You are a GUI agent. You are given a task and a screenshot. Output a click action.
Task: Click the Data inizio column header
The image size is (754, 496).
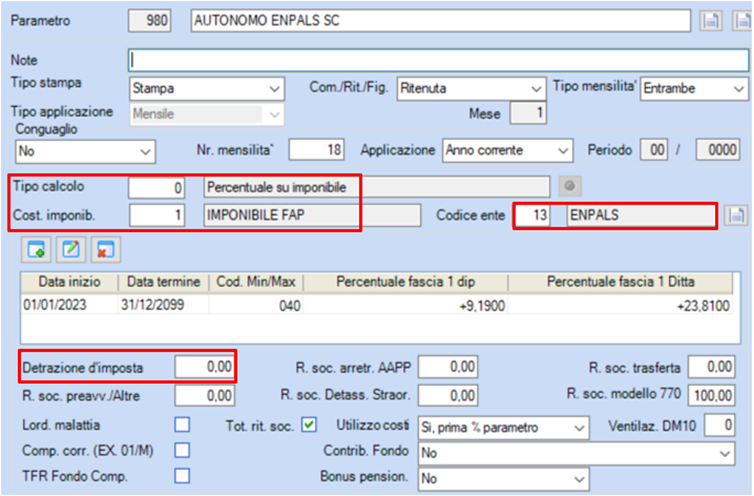[69, 282]
